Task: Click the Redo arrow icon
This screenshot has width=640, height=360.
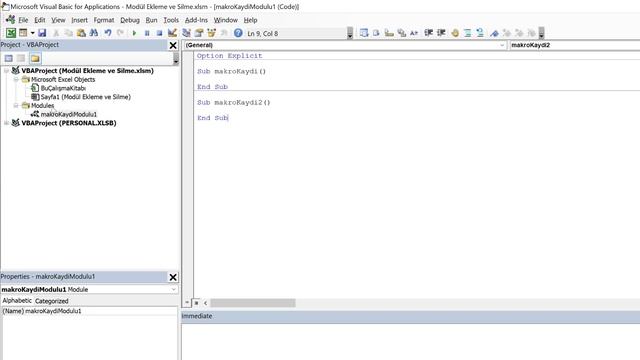Action: pyautogui.click(x=120, y=33)
